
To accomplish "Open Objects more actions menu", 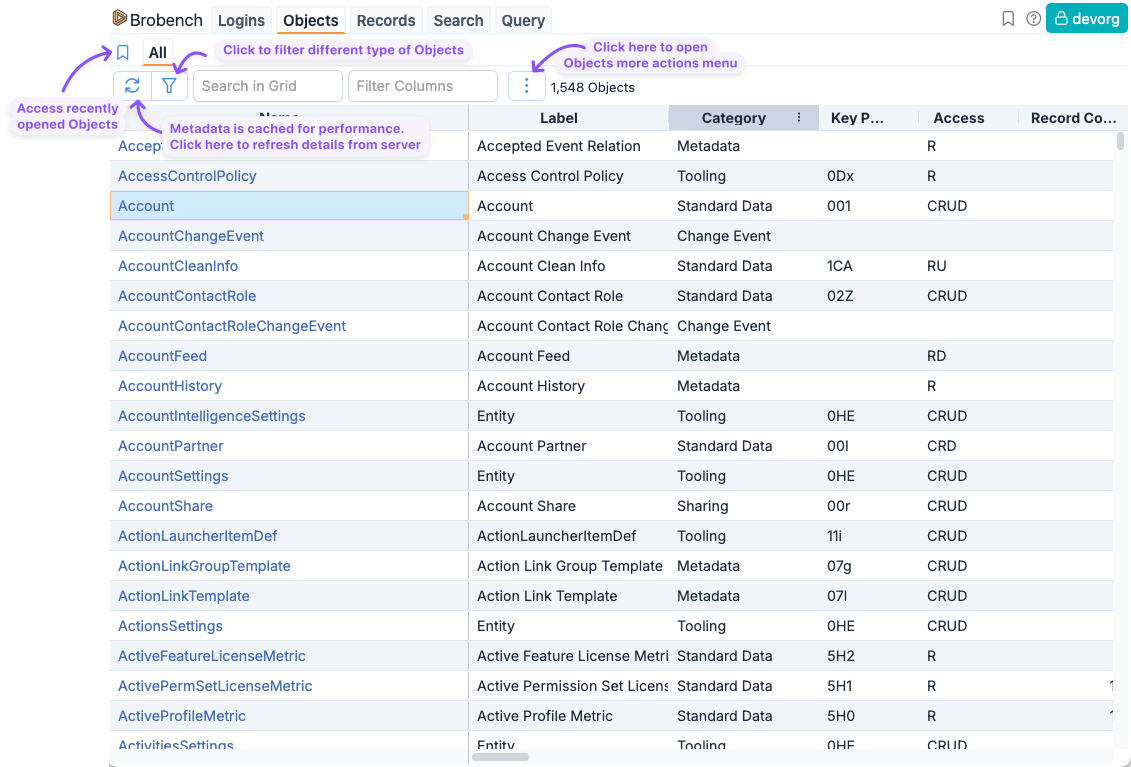I will (x=527, y=87).
